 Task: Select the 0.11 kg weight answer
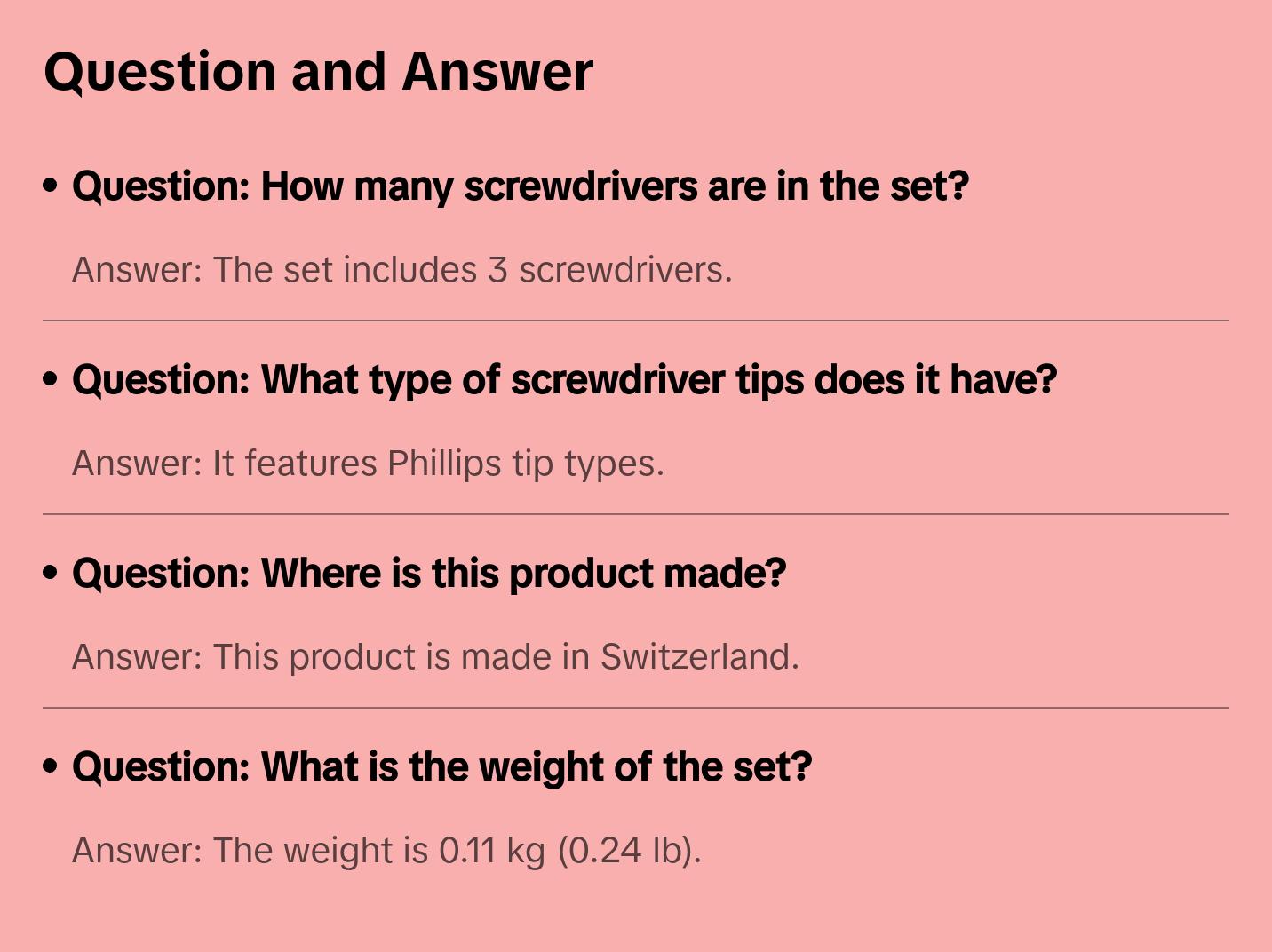[x=386, y=851]
